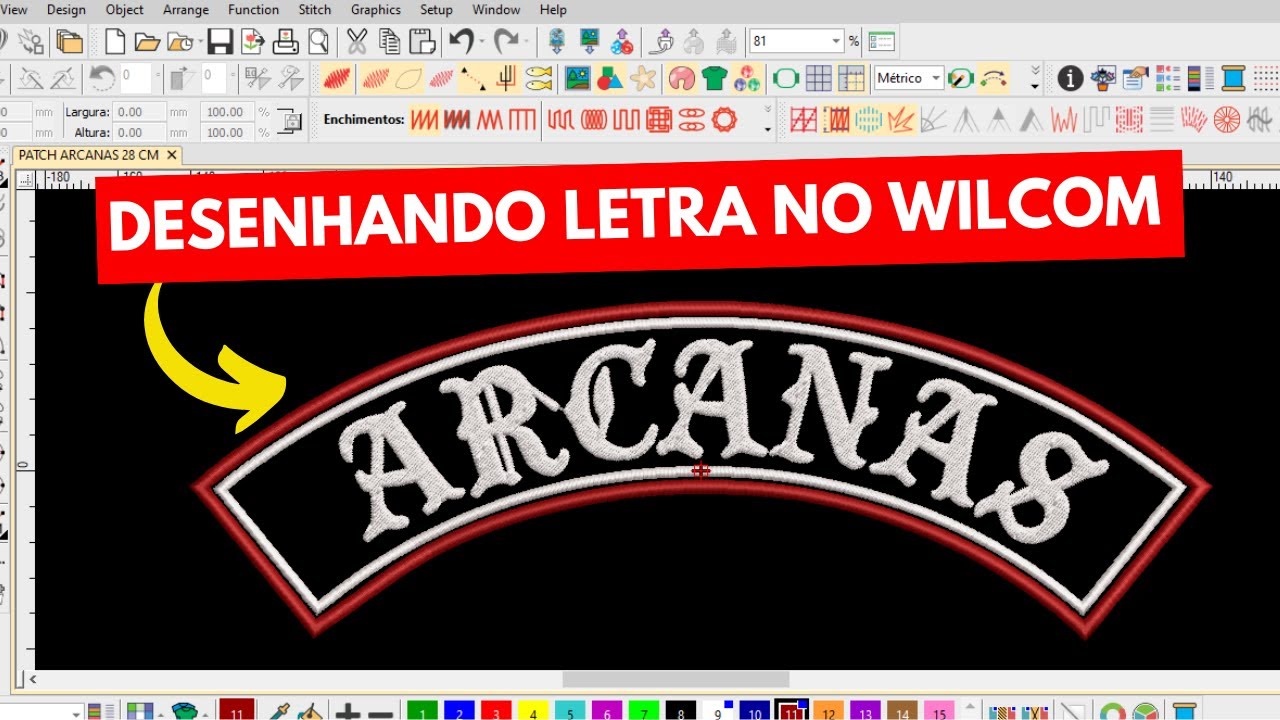The image size is (1280, 720).
Task: Click the Undo arrow icon
Action: pyautogui.click(x=460, y=42)
